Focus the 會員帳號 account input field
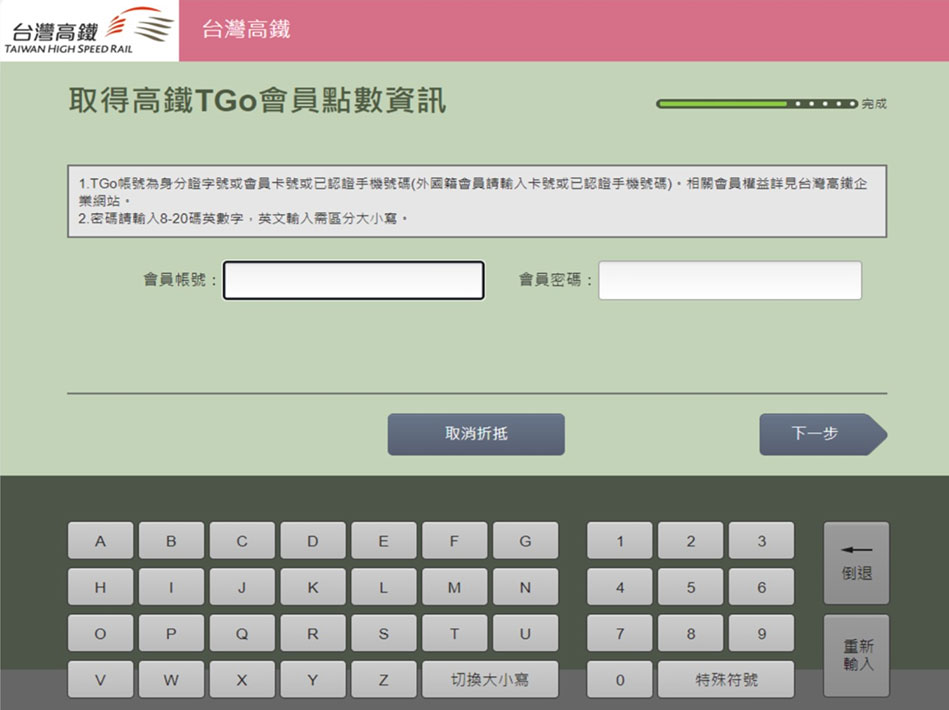Viewport: 949px width, 710px height. pos(353,281)
